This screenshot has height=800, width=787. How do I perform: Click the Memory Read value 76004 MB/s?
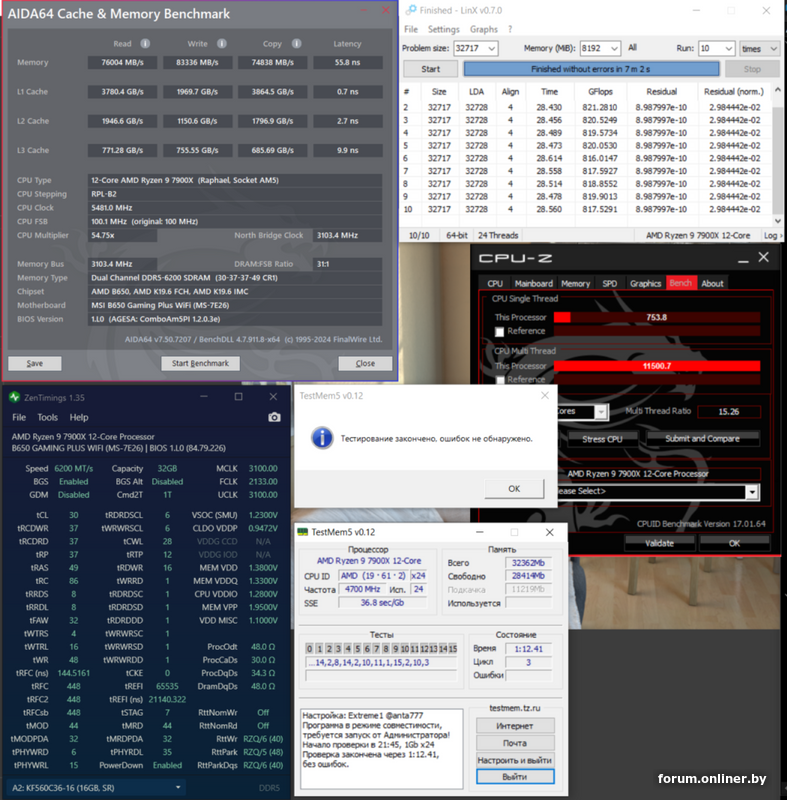[x=122, y=62]
